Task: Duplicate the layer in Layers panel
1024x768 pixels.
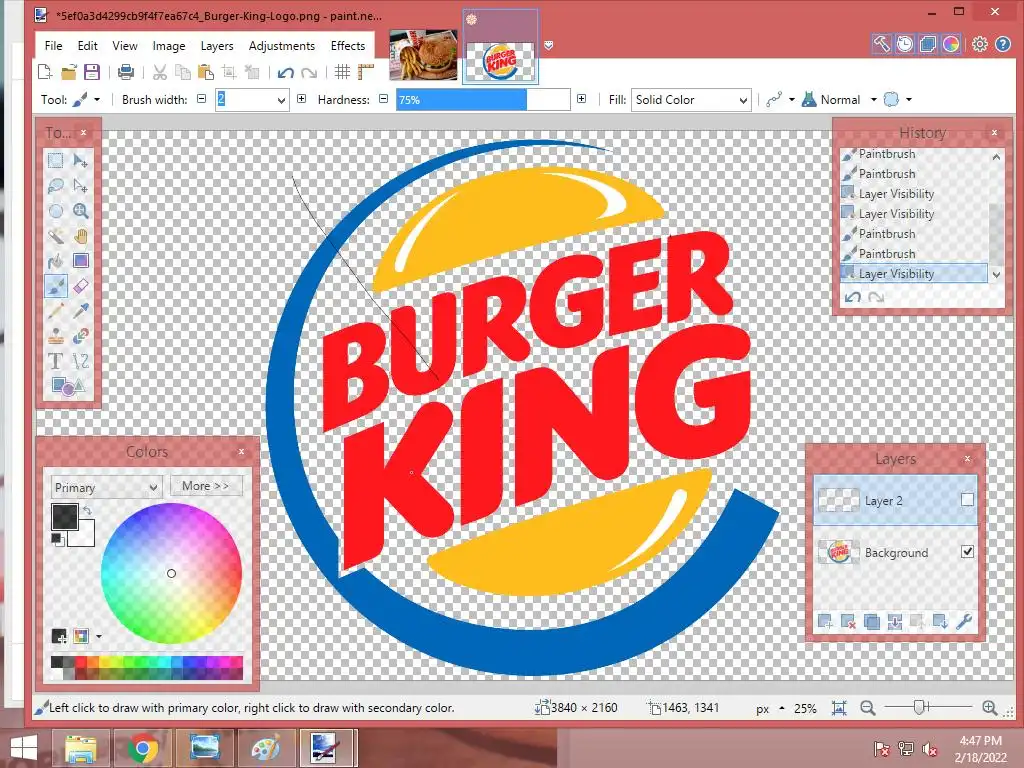Action: (871, 622)
